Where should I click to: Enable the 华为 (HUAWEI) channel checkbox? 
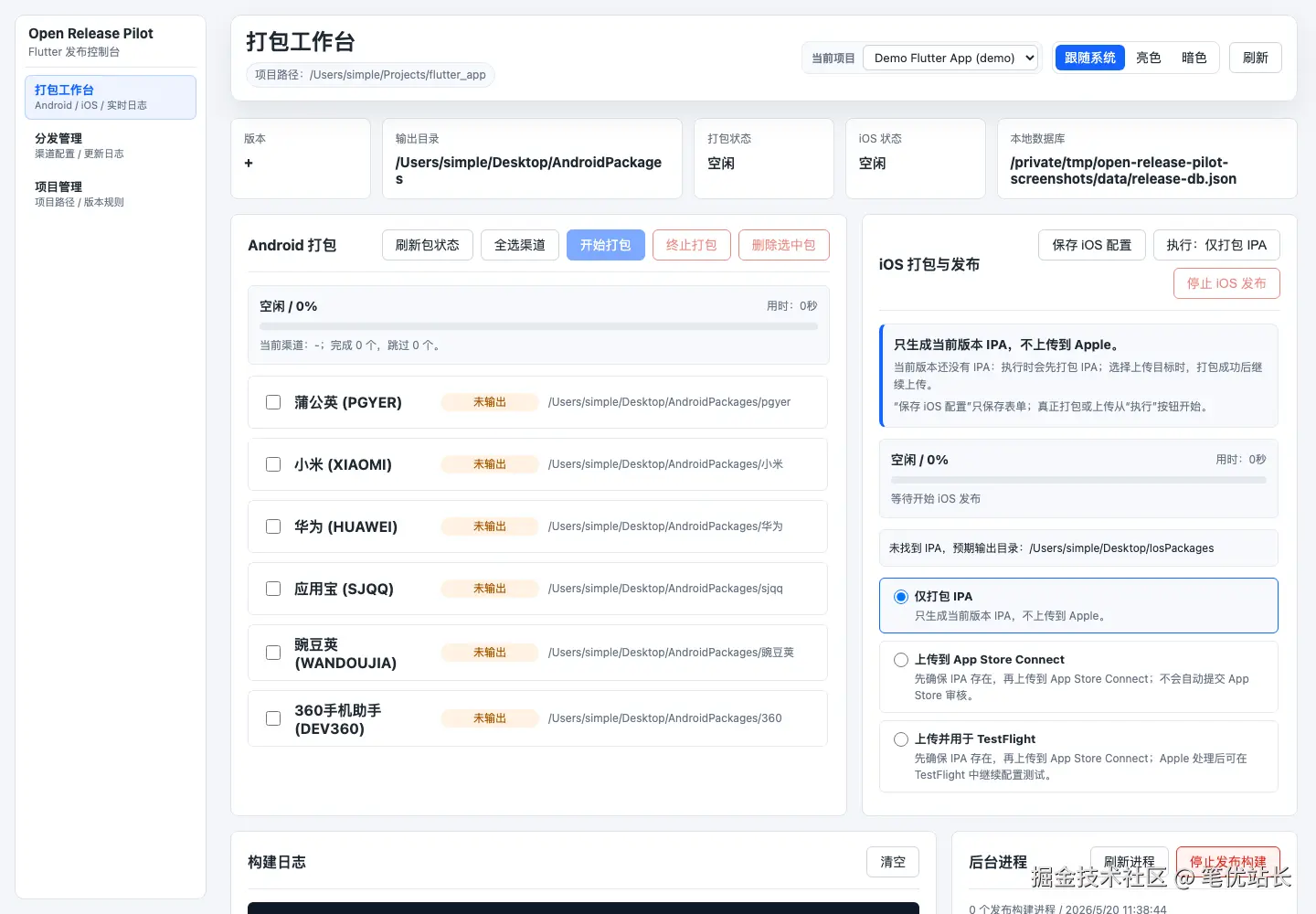(x=273, y=526)
